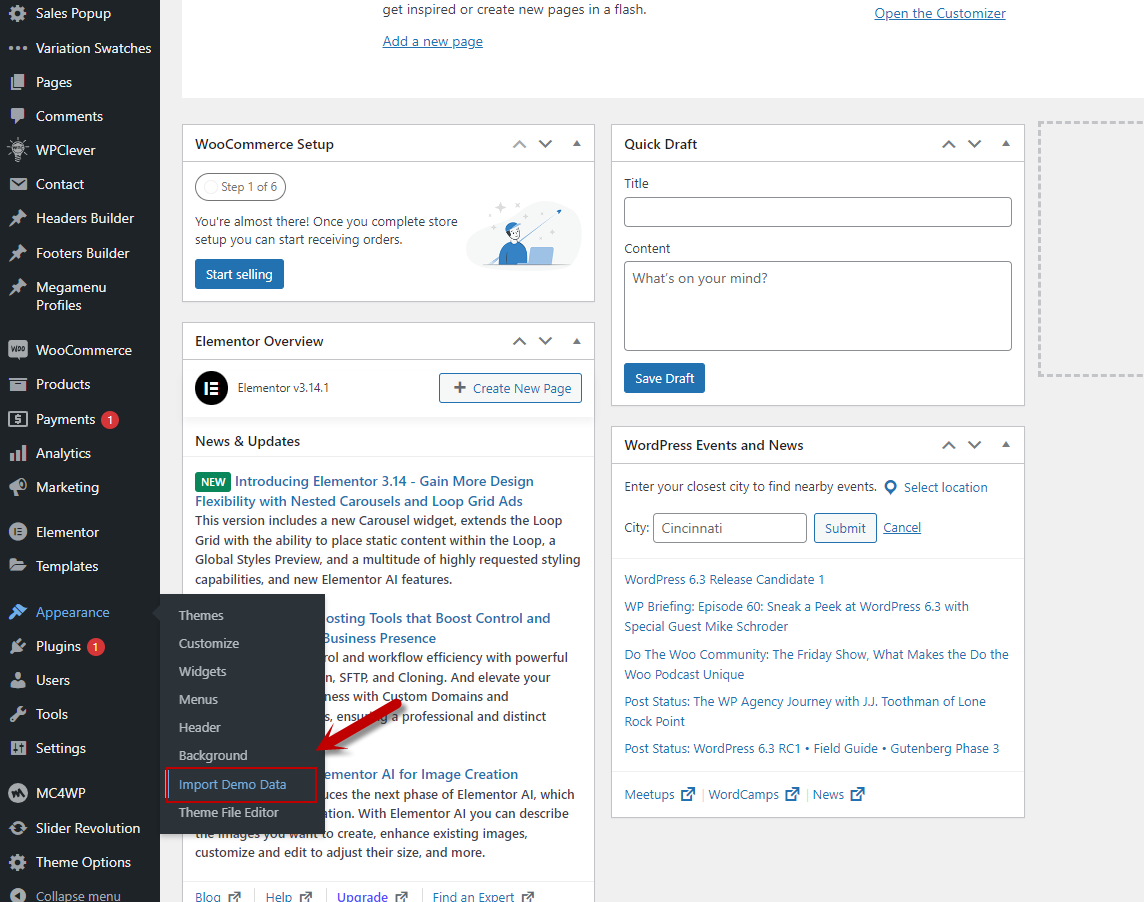This screenshot has width=1144, height=902.
Task: Click the Select location pin icon
Action: pos(890,488)
